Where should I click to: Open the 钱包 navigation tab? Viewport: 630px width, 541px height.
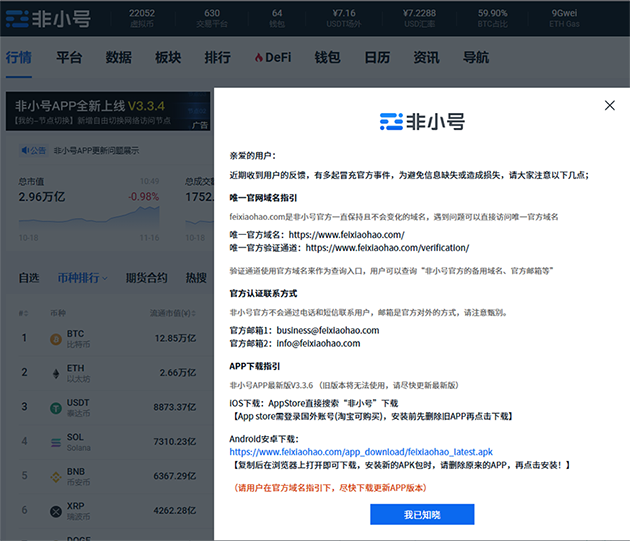pyautogui.click(x=327, y=57)
